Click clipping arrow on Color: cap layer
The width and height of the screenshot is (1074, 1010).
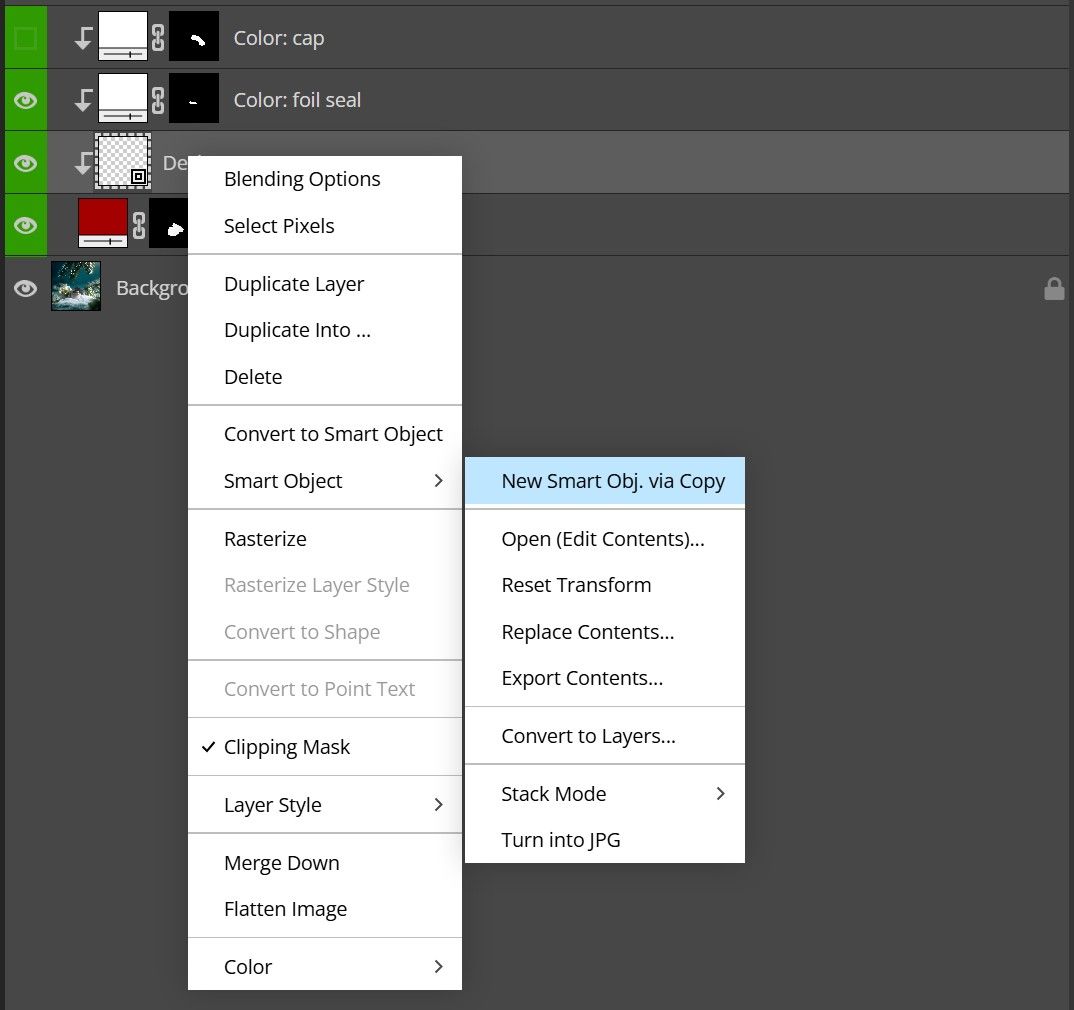click(83, 38)
